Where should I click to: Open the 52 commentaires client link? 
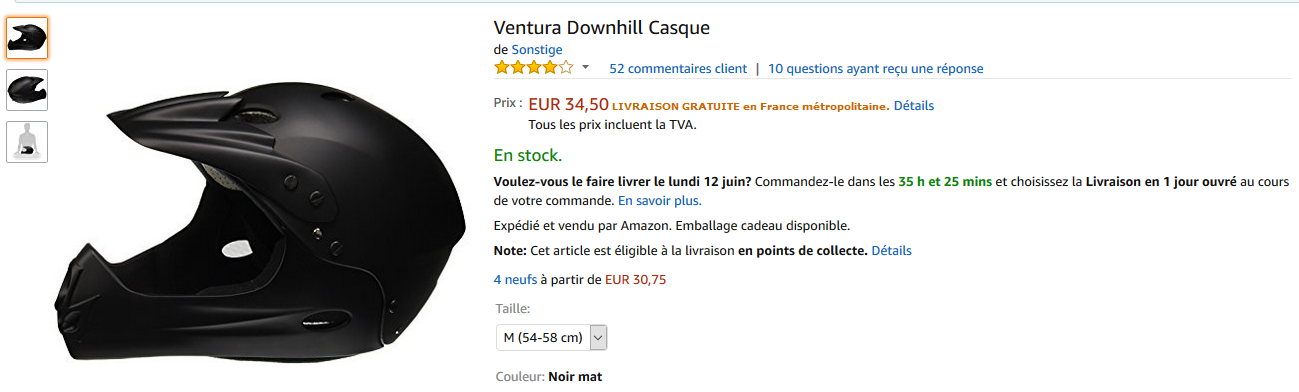pyautogui.click(x=678, y=69)
